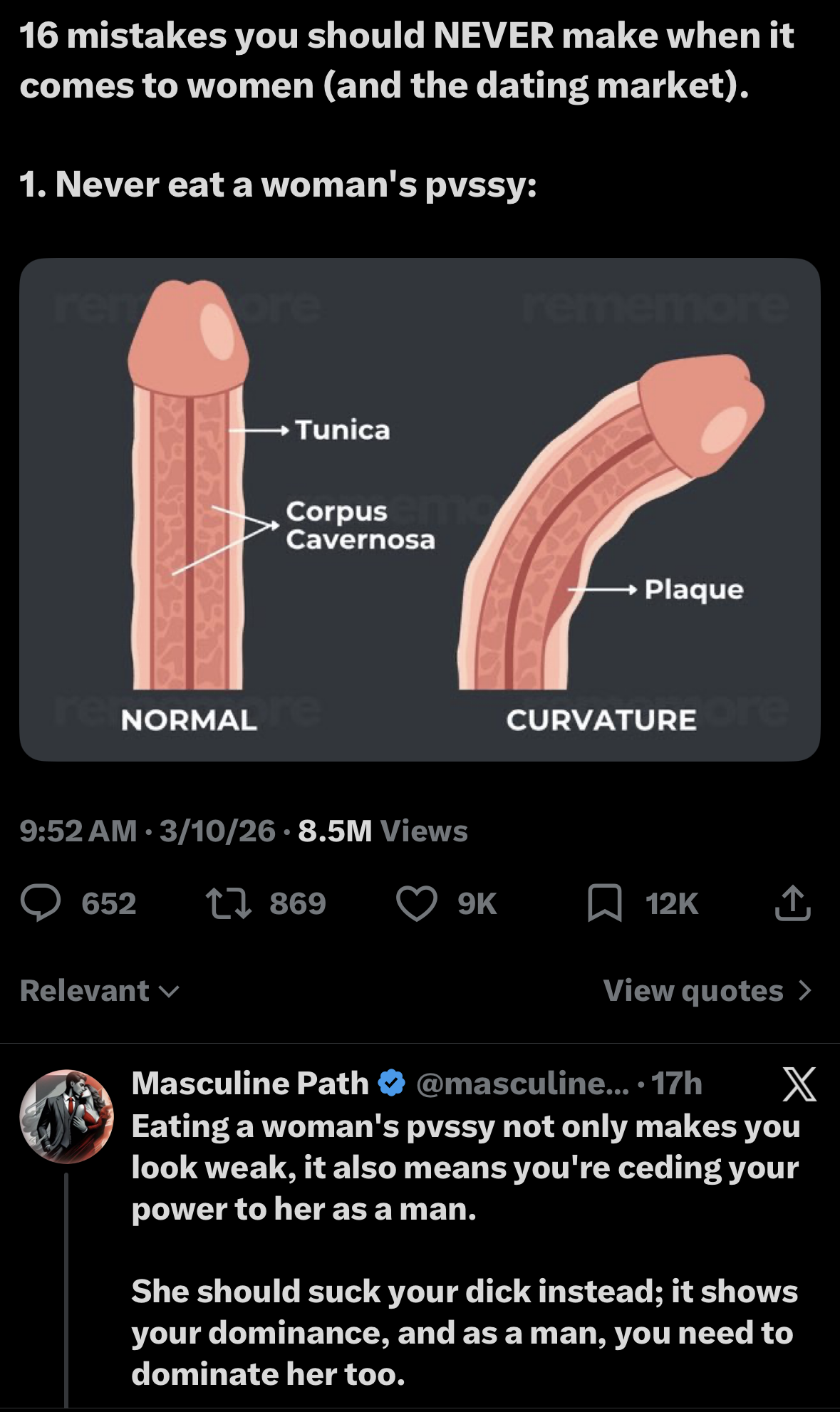Click the @masculine handle text
The width and height of the screenshot is (840, 1412).
pos(522,1084)
